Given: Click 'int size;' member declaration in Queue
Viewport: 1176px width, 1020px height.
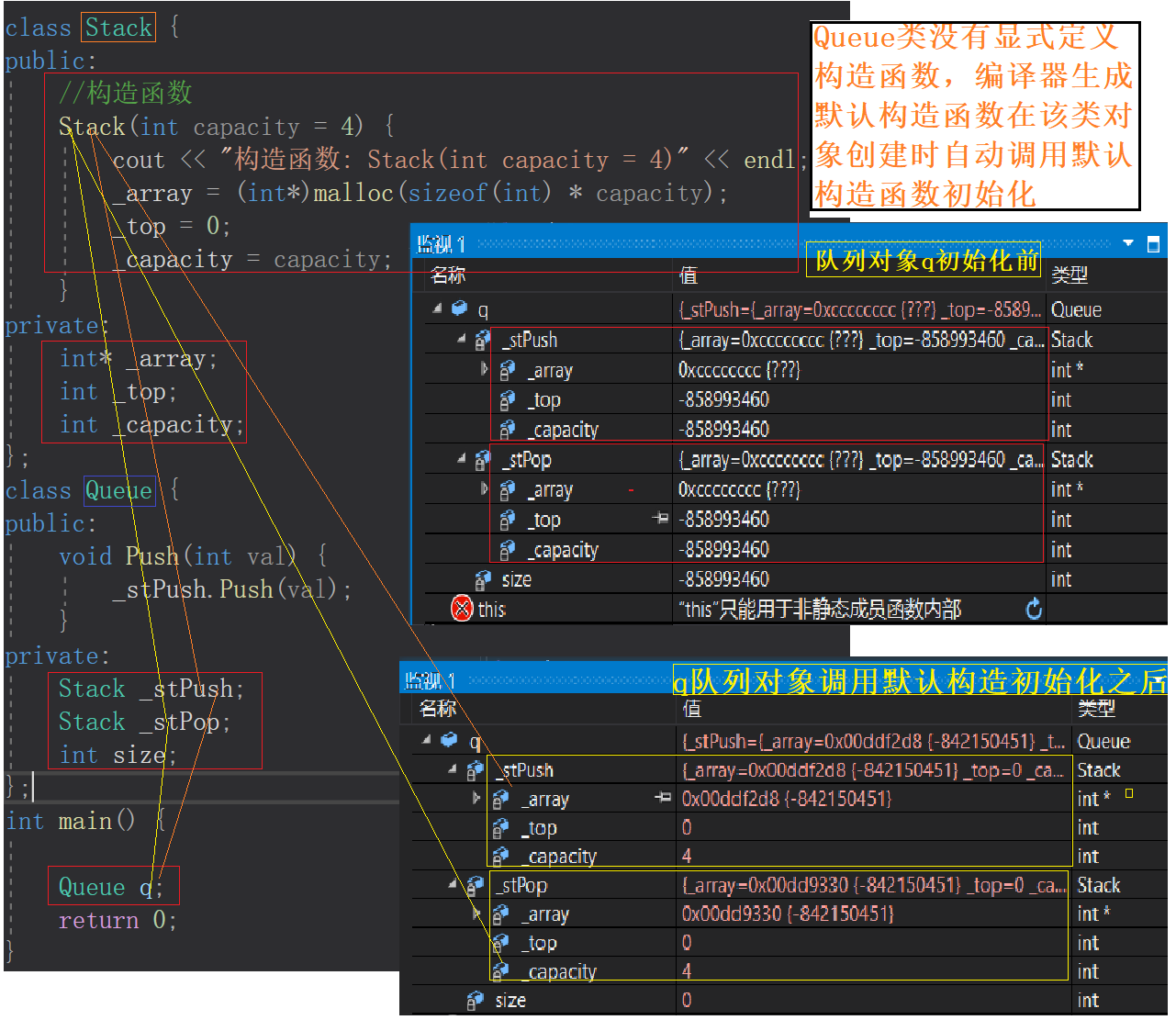Looking at the screenshot, I should [x=118, y=755].
